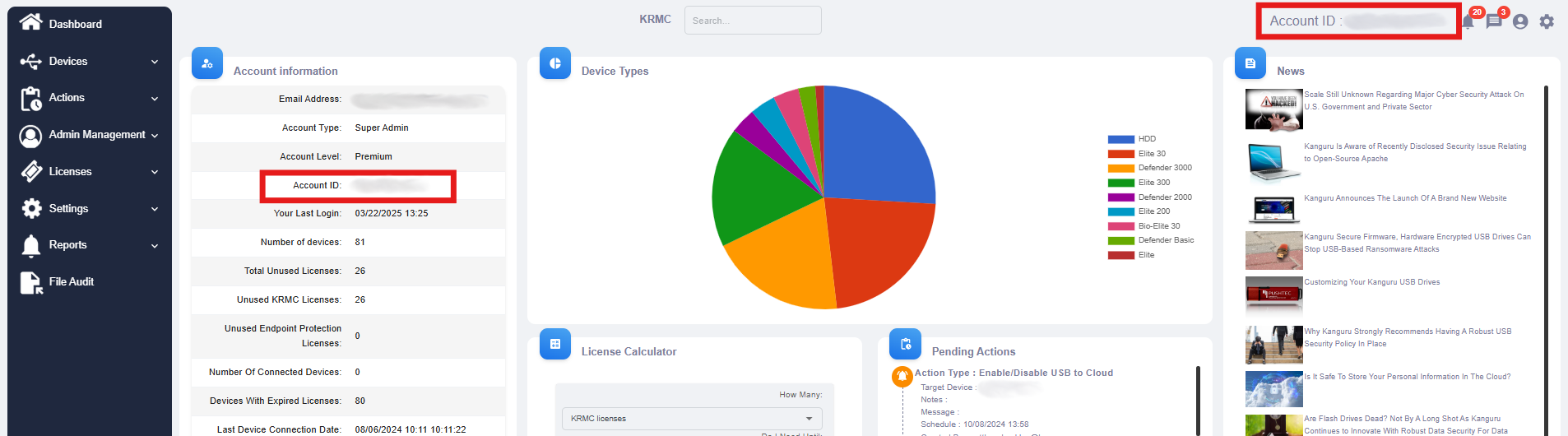Open File Audit from the sidebar
The height and width of the screenshot is (436, 1568).
(x=71, y=282)
